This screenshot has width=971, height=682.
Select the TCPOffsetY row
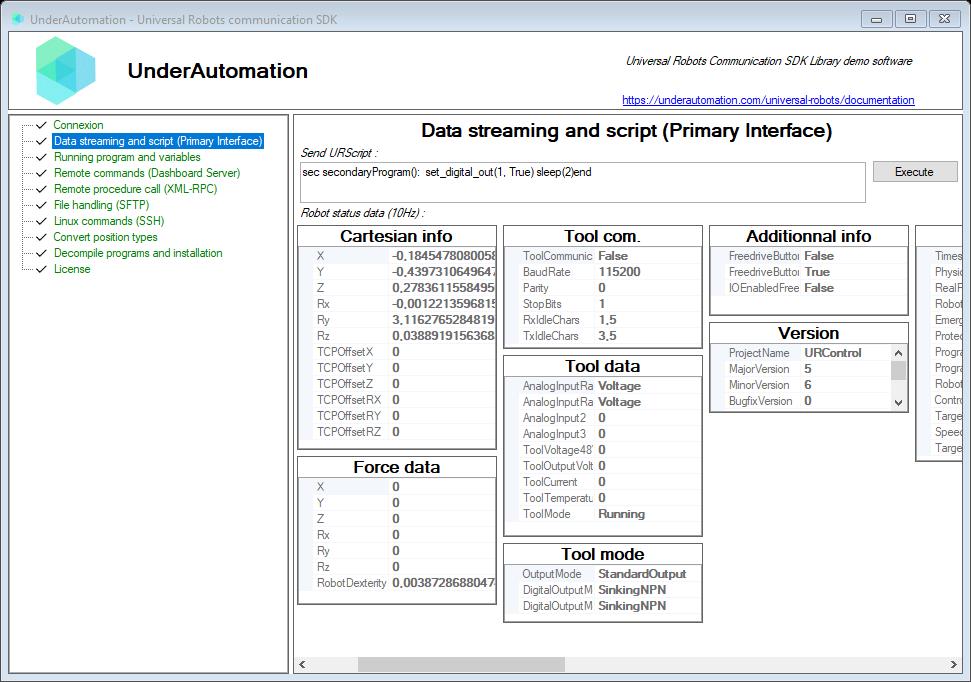[398, 368]
